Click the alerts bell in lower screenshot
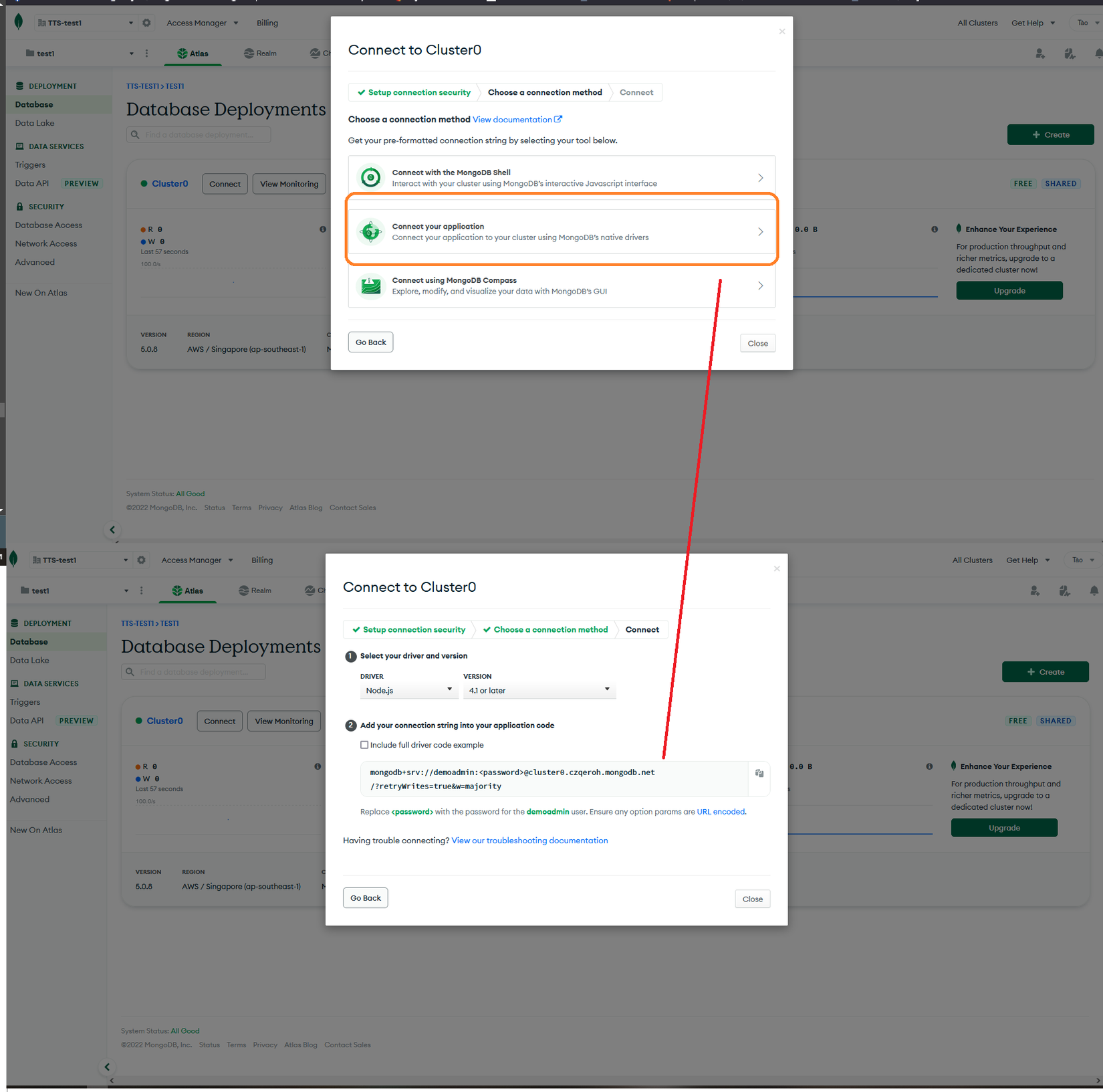The image size is (1103, 1092). click(1094, 590)
